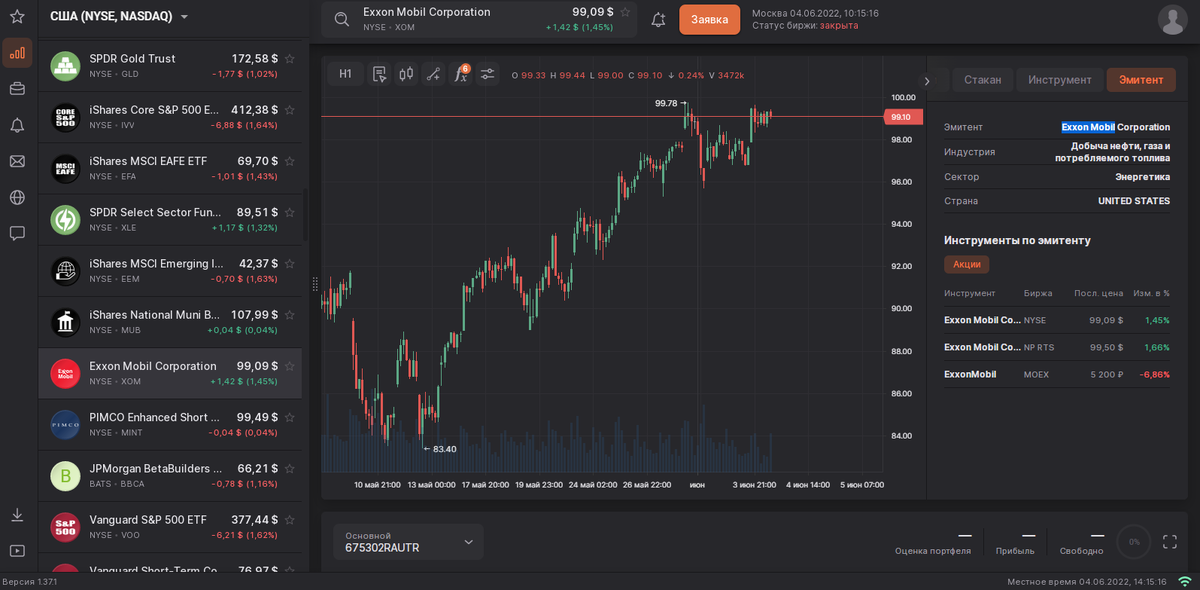Favorite Exxon Mobil with the header star
The height and width of the screenshot is (590, 1200).
point(625,12)
